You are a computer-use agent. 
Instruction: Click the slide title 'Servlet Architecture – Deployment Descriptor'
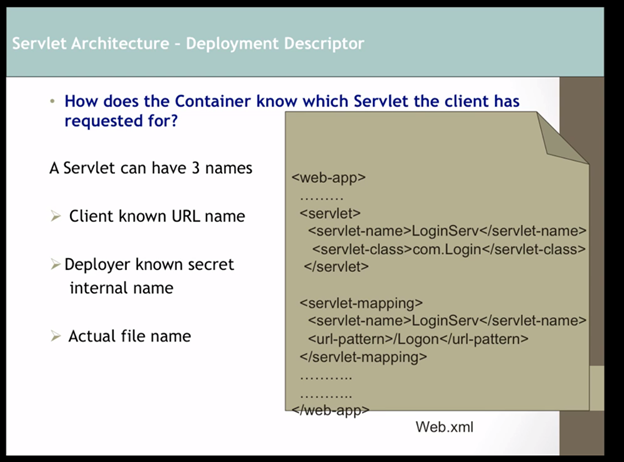[x=188, y=43]
